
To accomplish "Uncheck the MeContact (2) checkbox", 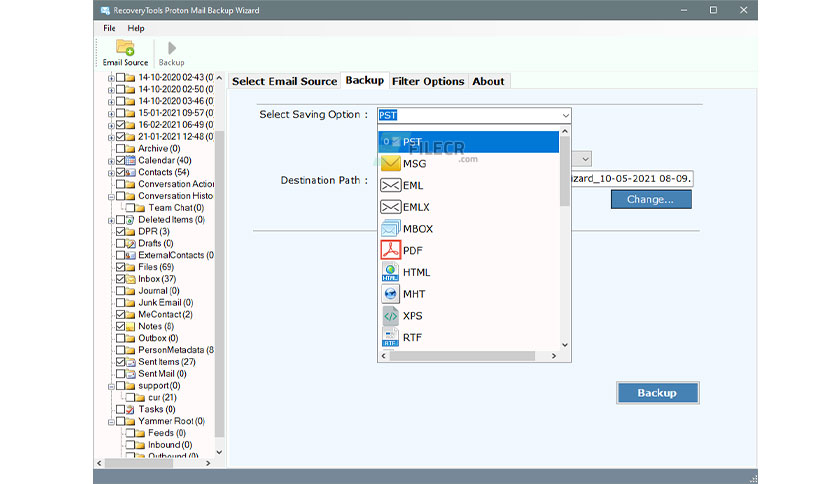I will coord(120,314).
